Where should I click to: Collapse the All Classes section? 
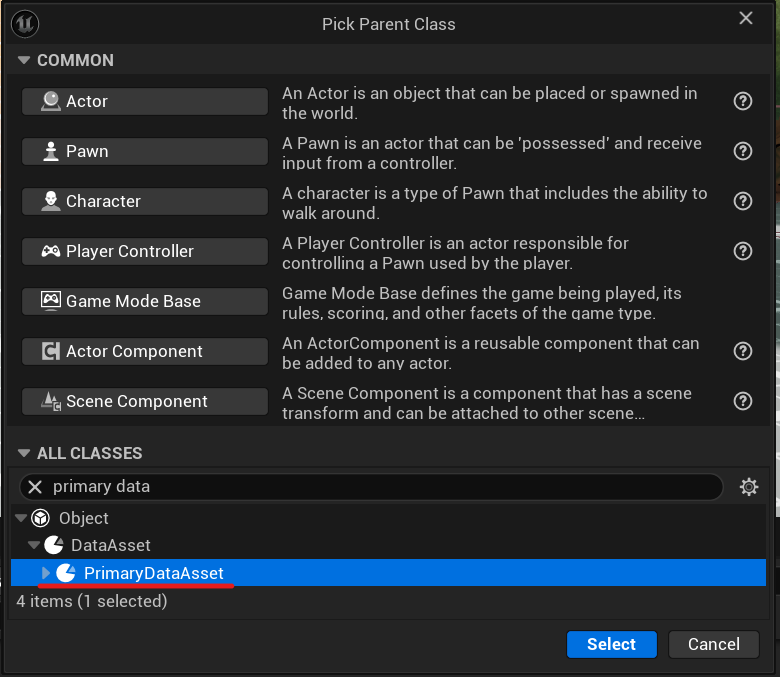click(x=23, y=453)
